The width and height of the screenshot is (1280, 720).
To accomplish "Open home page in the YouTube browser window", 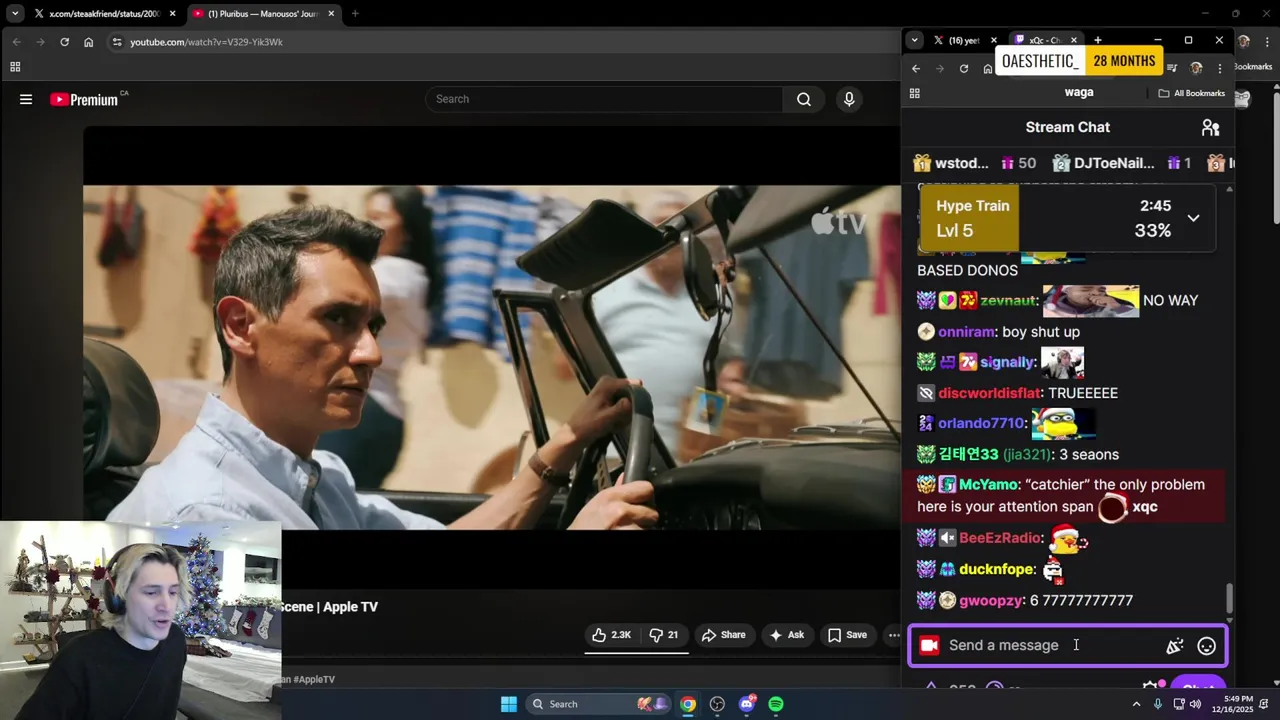I will tap(88, 42).
